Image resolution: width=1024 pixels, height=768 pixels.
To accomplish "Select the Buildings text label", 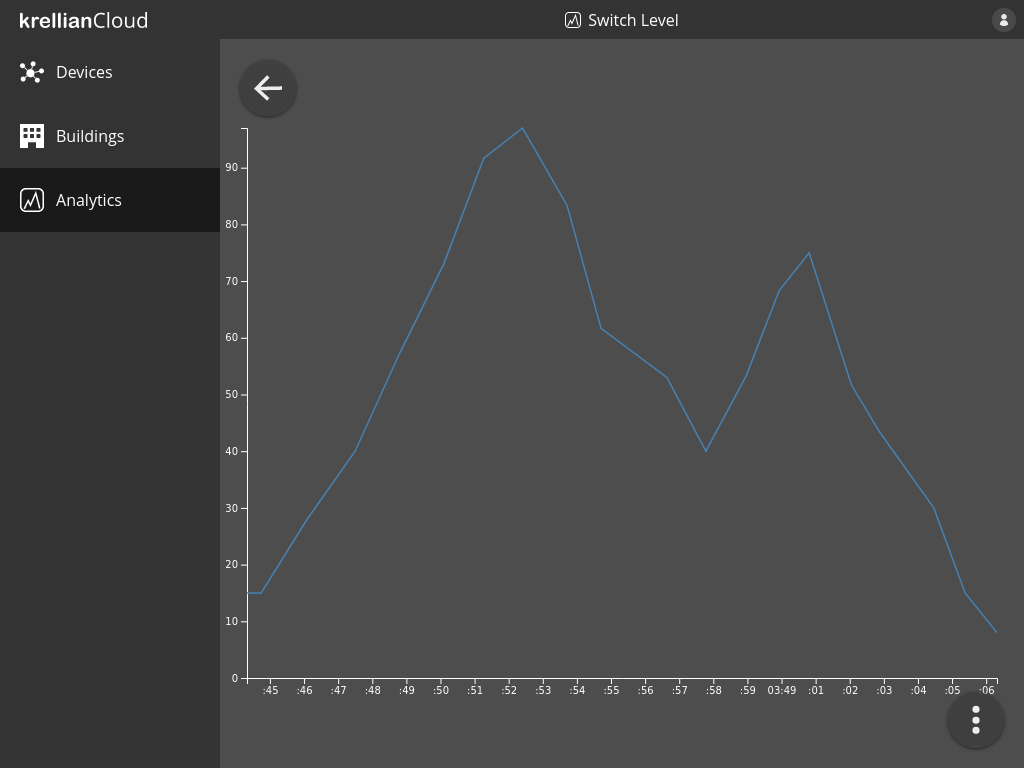I will click(x=90, y=136).
